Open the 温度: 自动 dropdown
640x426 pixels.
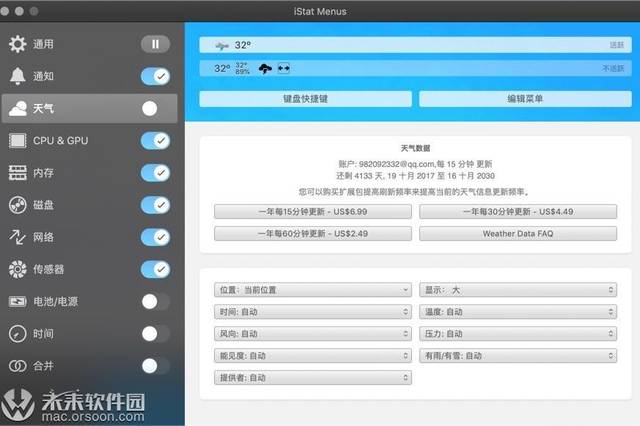point(518,312)
